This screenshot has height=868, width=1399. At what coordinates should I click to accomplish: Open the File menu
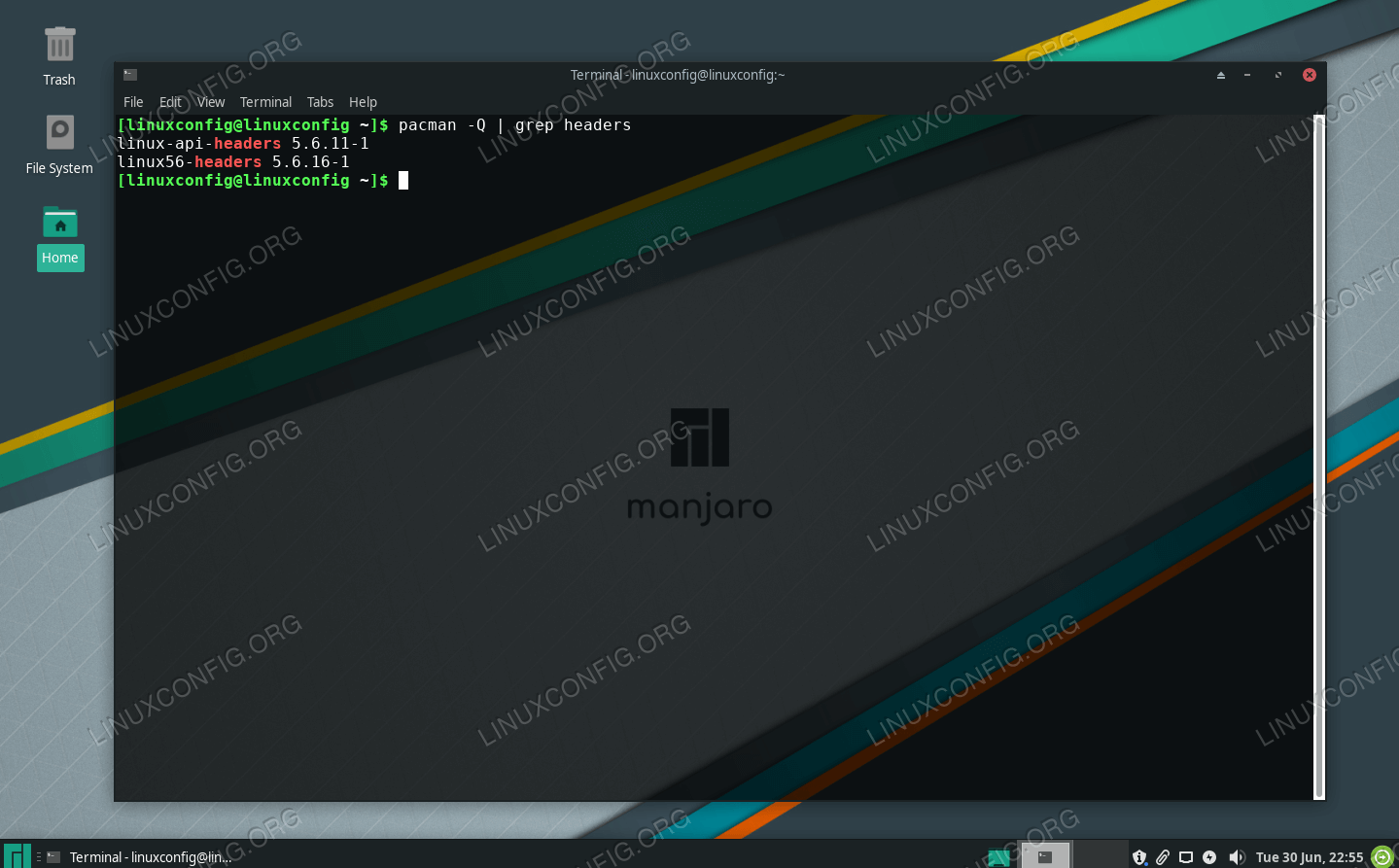pos(133,102)
